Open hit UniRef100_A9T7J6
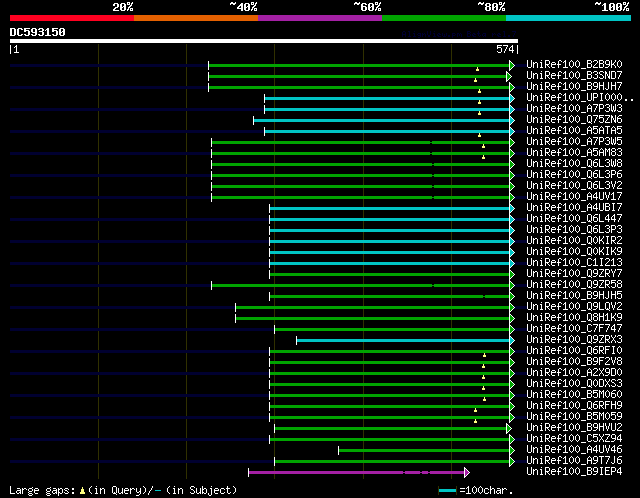The height and width of the screenshot is (498, 640). [x=574, y=461]
